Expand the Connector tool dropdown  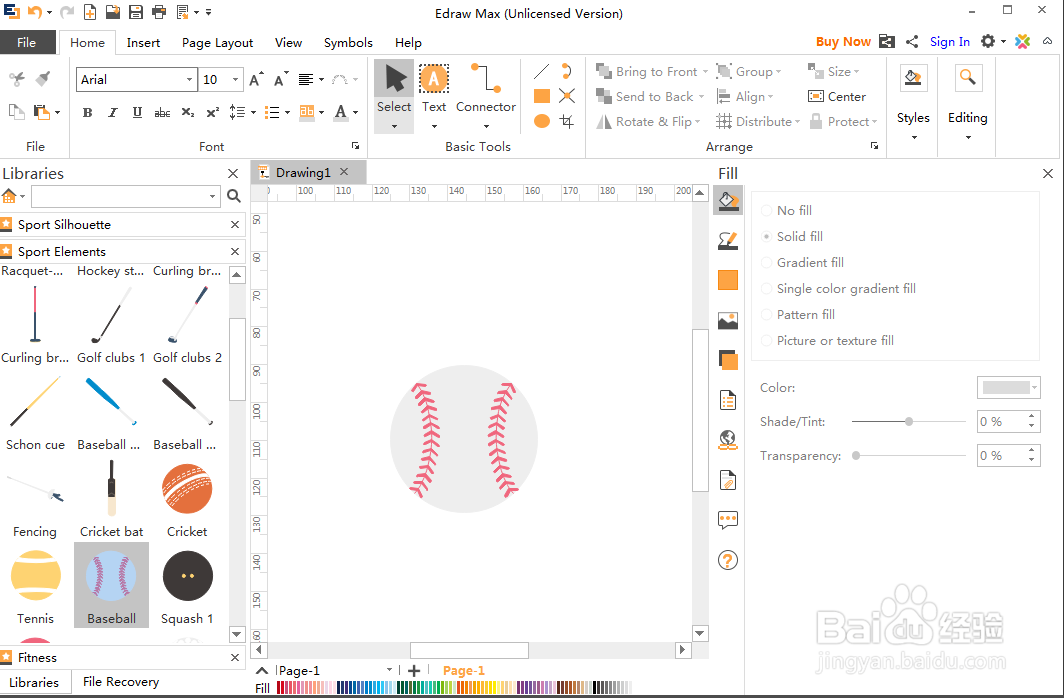(486, 126)
